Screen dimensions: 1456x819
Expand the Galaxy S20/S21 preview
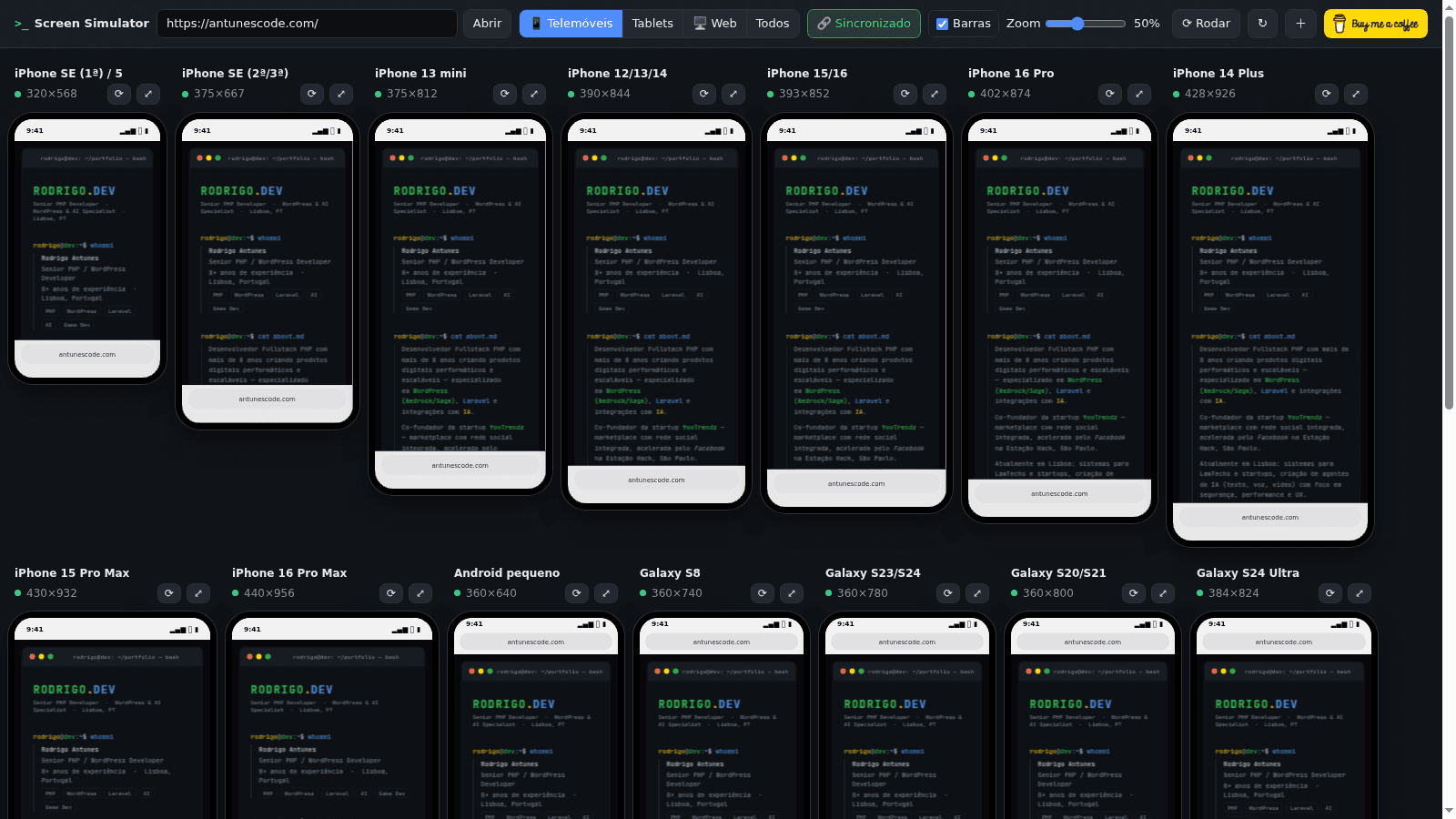pyautogui.click(x=1163, y=593)
